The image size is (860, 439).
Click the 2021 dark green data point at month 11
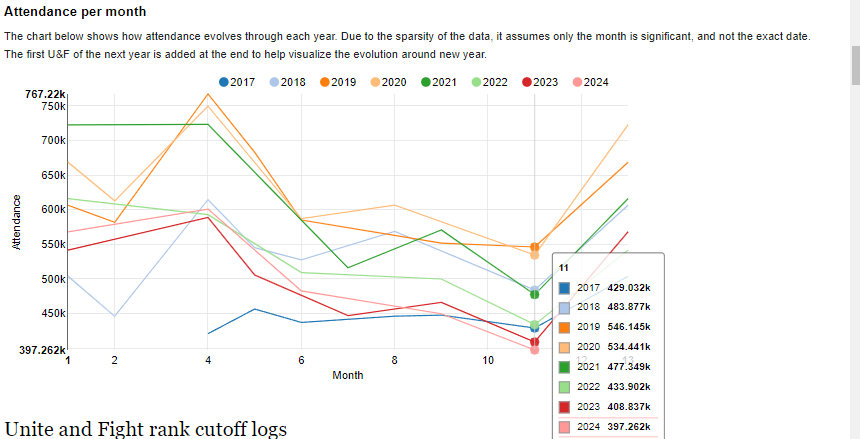(x=535, y=294)
